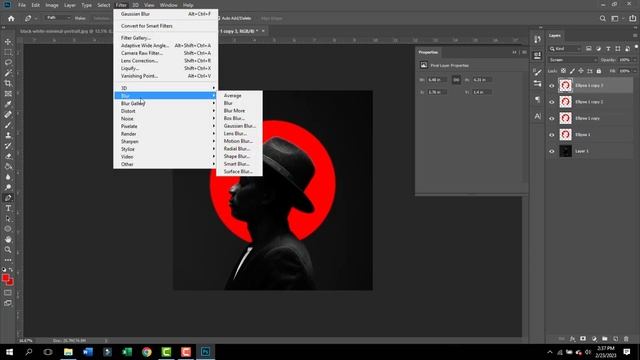Switch to the Layers tab
The image size is (640, 360).
click(554, 36)
